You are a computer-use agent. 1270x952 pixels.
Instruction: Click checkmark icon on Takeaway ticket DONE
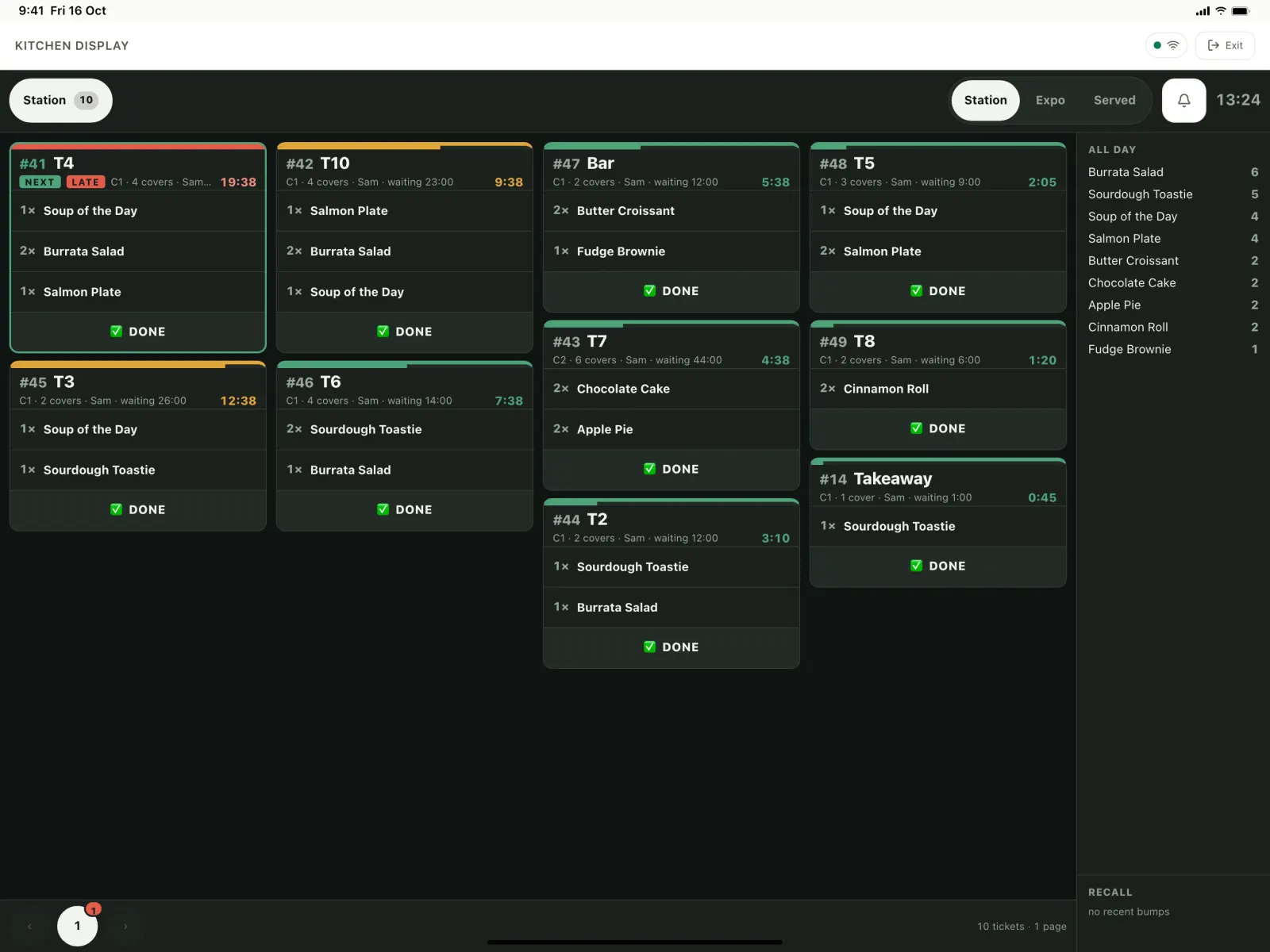917,566
